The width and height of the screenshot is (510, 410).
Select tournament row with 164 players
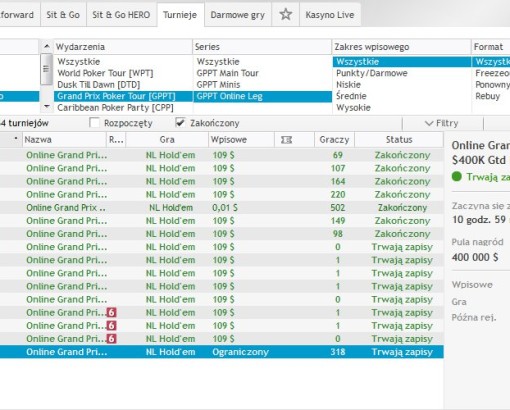(x=222, y=181)
